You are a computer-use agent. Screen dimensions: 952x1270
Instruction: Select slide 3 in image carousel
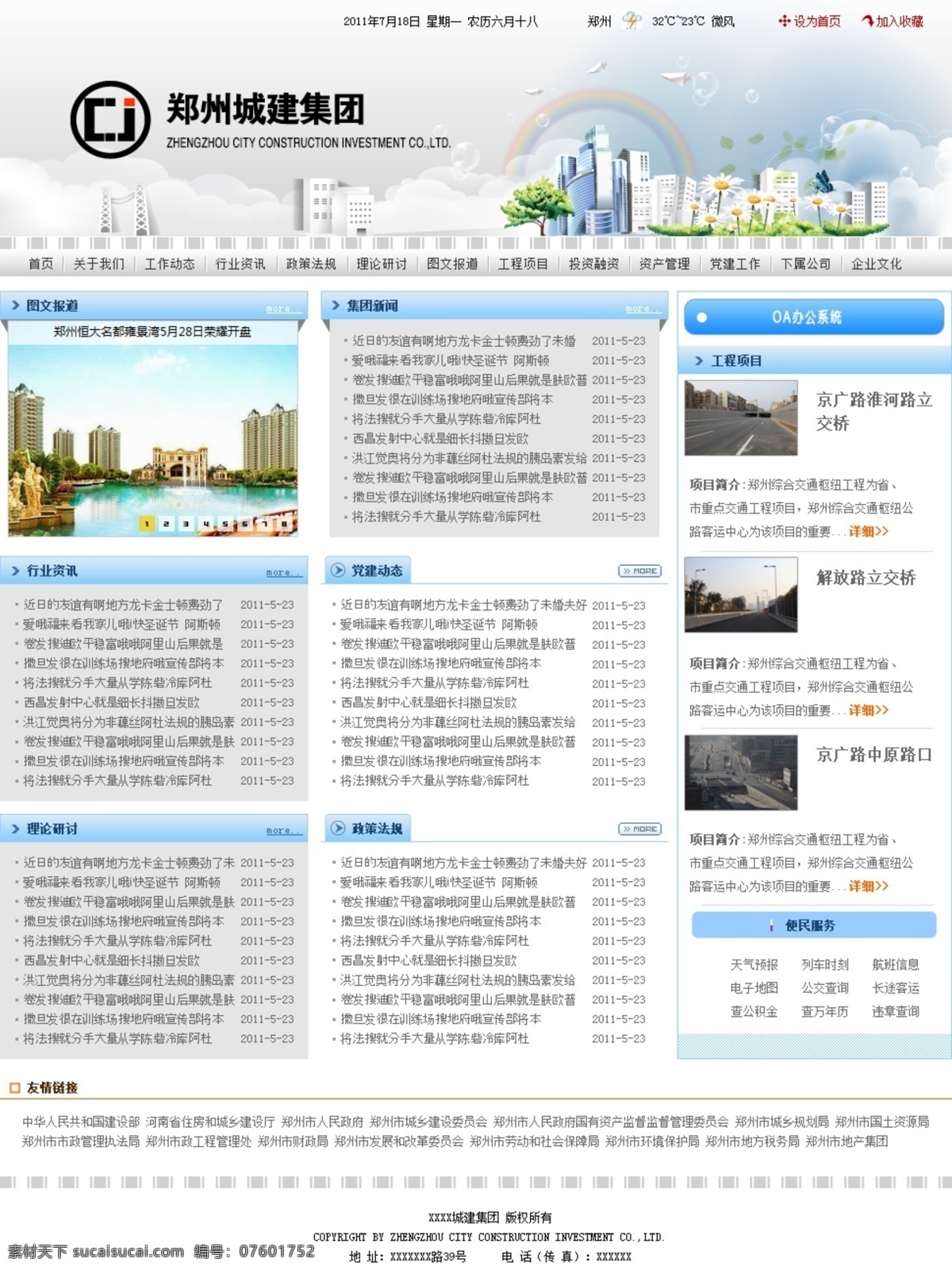[x=186, y=523]
